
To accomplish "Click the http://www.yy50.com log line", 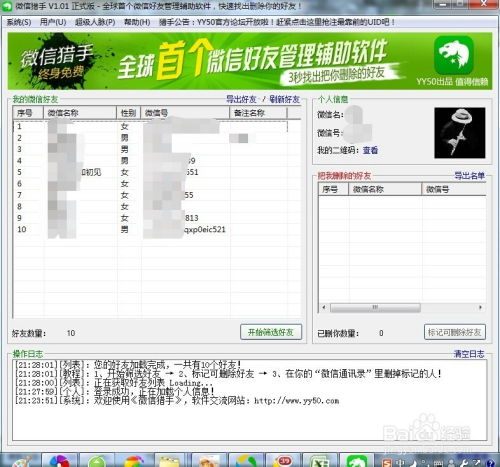I will pos(177,400).
